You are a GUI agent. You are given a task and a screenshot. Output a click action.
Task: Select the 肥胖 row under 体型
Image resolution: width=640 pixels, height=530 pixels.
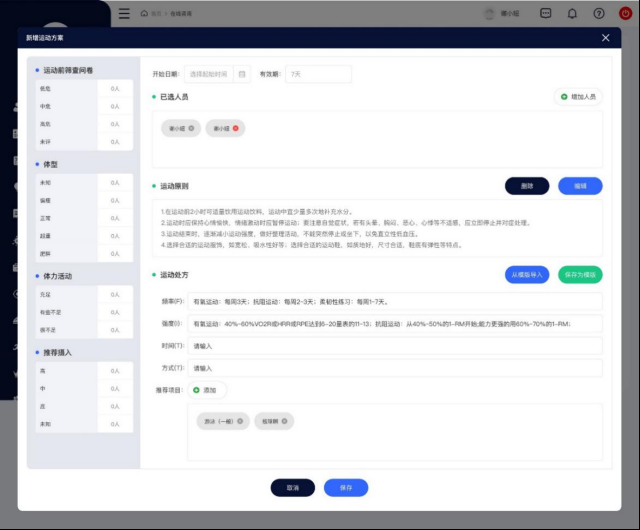(84, 254)
